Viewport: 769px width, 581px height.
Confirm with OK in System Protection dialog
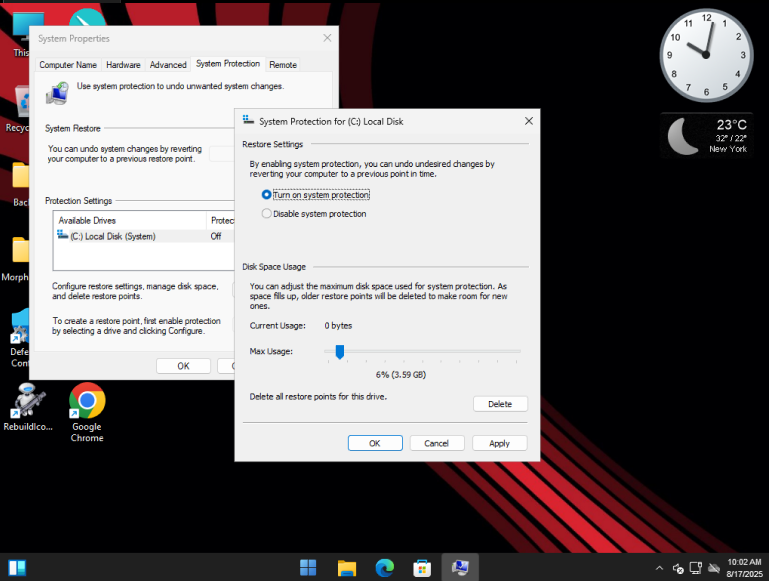pos(375,443)
